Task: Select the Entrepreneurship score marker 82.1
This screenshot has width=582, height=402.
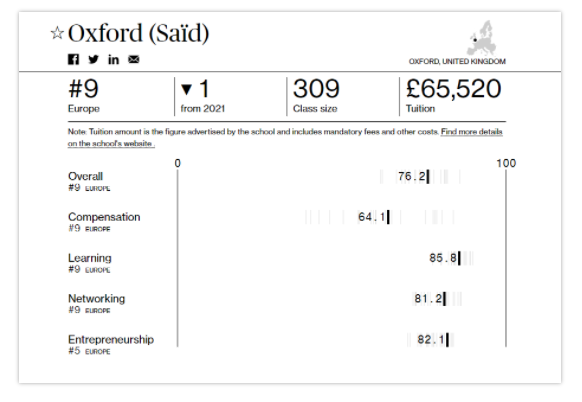Action: point(448,340)
